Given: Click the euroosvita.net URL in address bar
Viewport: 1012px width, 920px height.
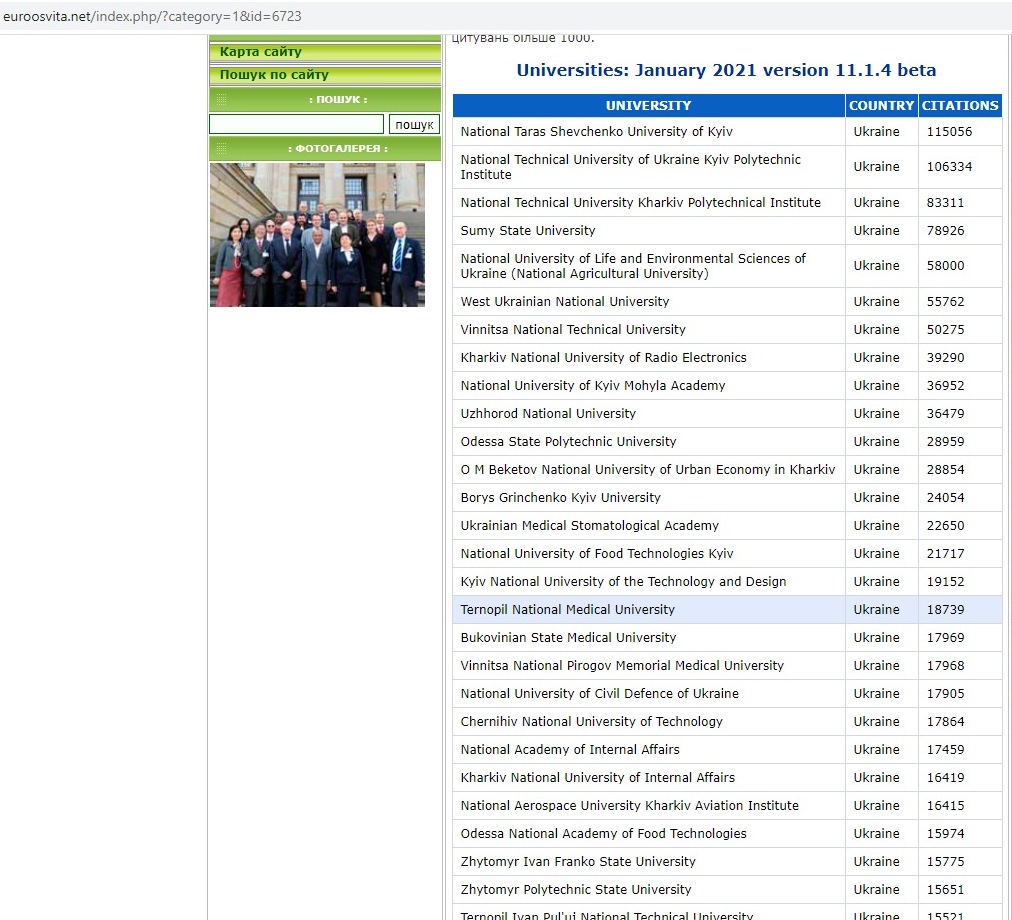Looking at the screenshot, I should (x=152, y=17).
